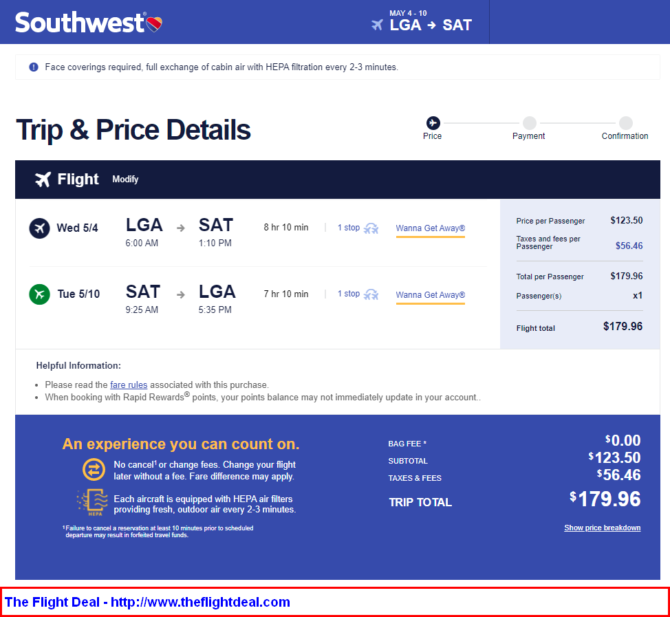
Task: Click the airplane icon beside LGA header
Action: point(377,25)
